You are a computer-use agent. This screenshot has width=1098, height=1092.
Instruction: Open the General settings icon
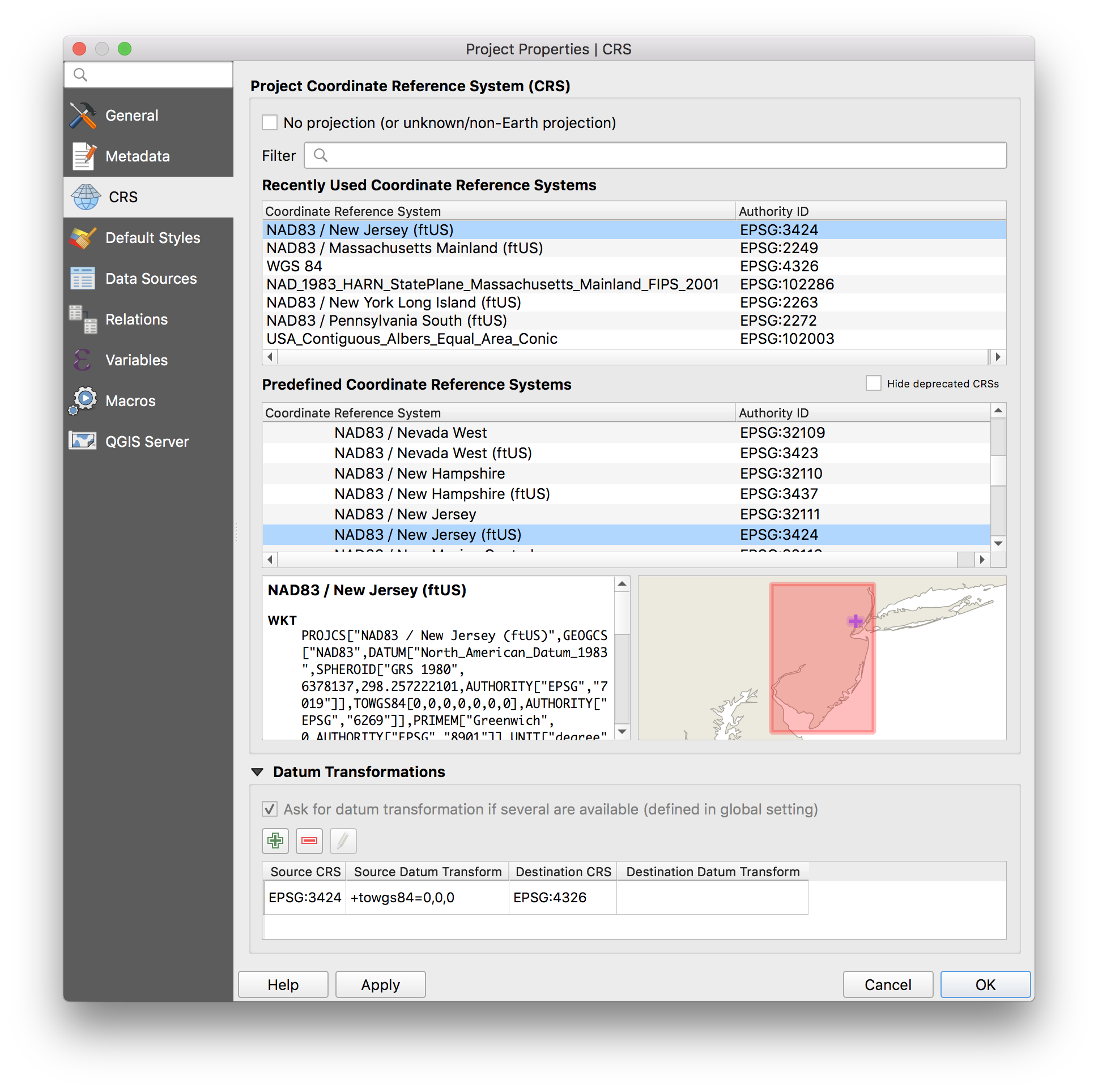tap(83, 116)
